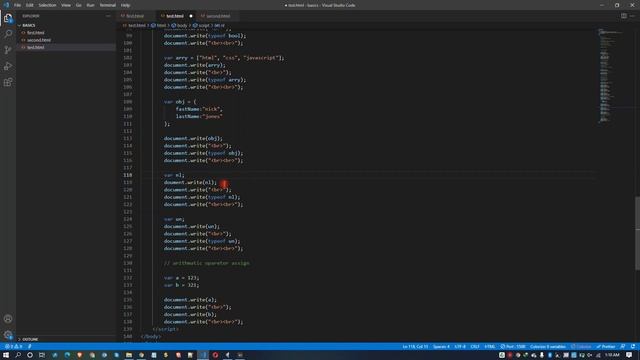Click the line and column status indicator
The height and width of the screenshot is (360, 640).
pos(415,347)
